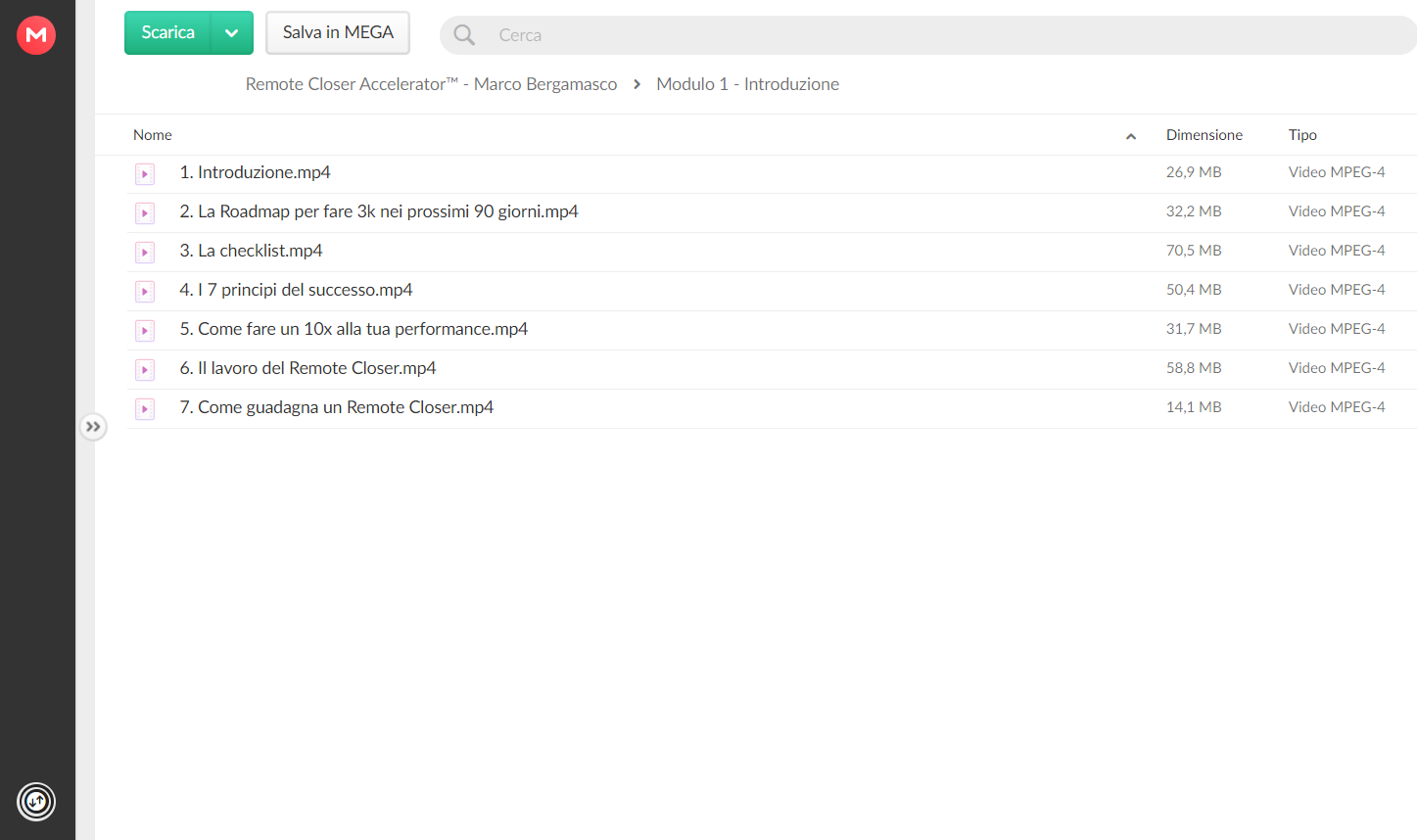Click the Scarica download button
1417x840 pixels.
[x=167, y=32]
